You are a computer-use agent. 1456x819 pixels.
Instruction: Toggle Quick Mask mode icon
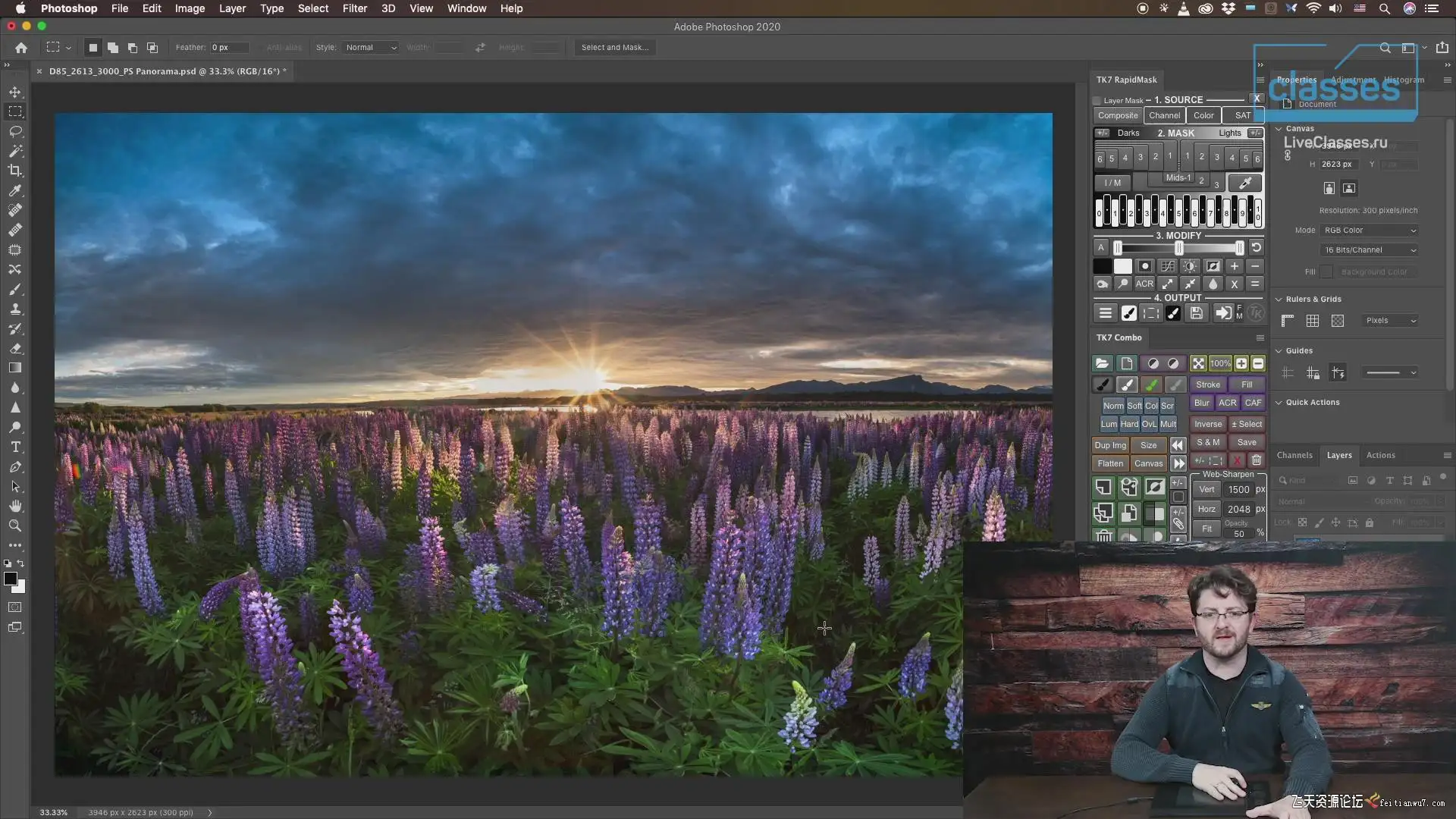pyautogui.click(x=15, y=607)
